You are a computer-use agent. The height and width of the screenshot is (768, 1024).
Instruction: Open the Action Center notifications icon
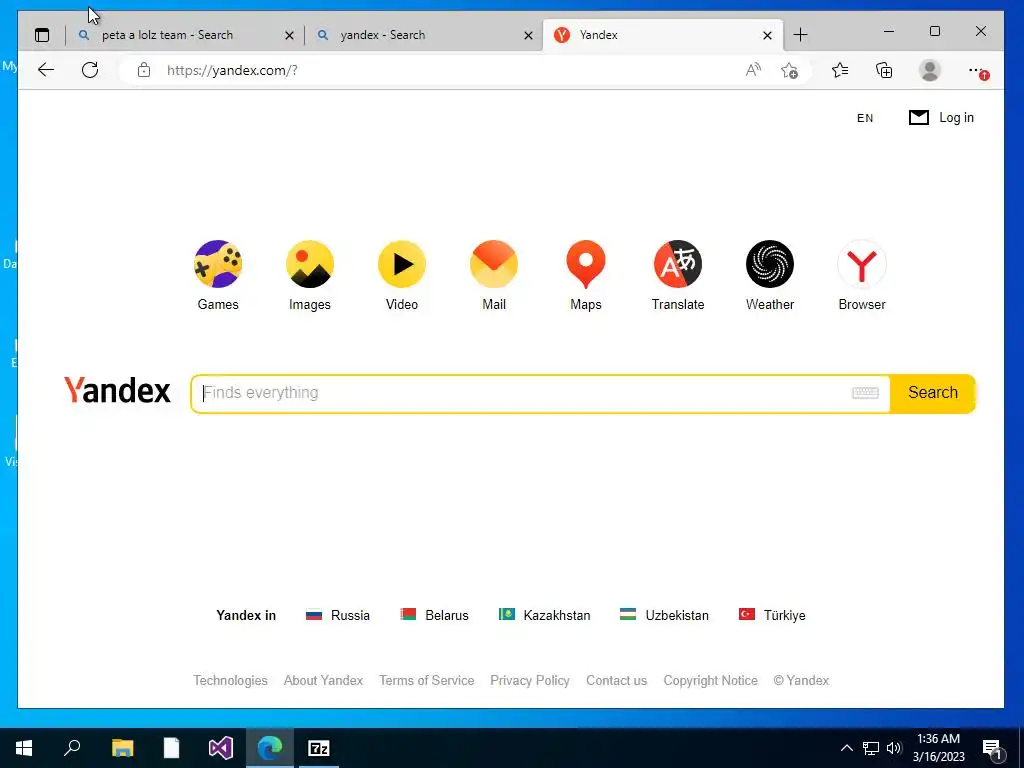point(992,749)
